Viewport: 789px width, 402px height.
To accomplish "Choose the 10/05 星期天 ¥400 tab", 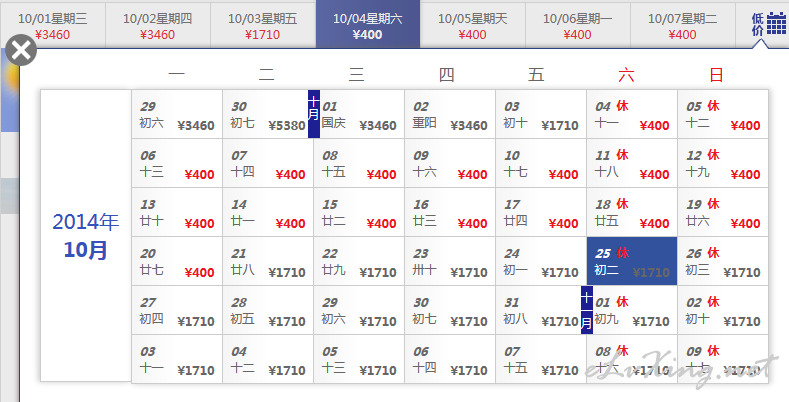I will [x=473, y=25].
